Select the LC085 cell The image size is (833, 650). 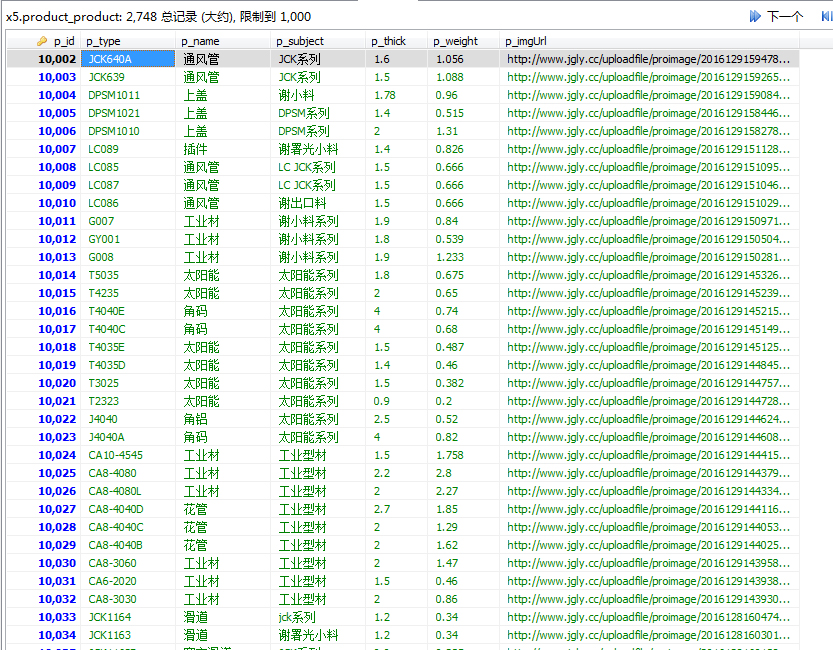(128, 167)
